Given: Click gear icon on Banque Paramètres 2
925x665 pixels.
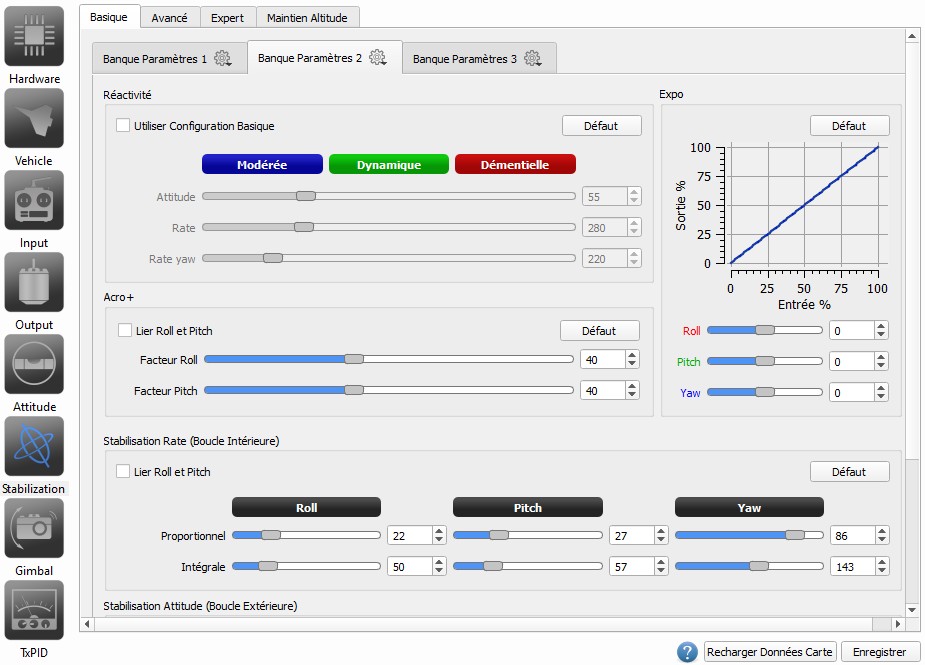Looking at the screenshot, I should pyautogui.click(x=378, y=58).
